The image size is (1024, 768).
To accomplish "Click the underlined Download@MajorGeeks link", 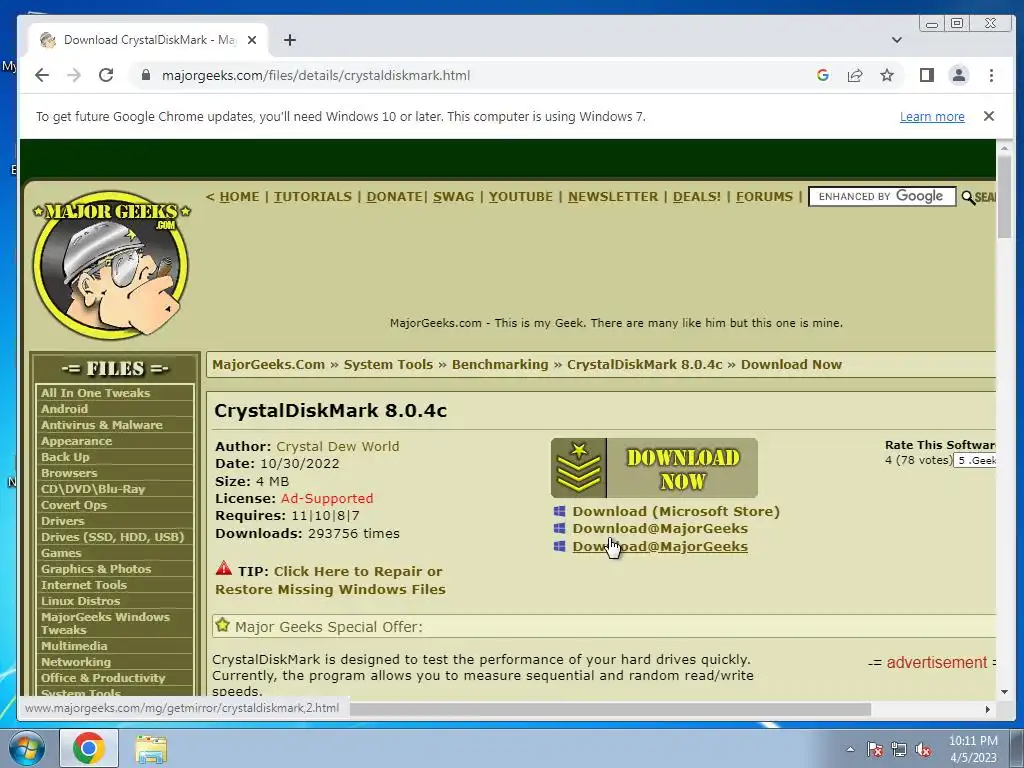I will coord(660,547).
